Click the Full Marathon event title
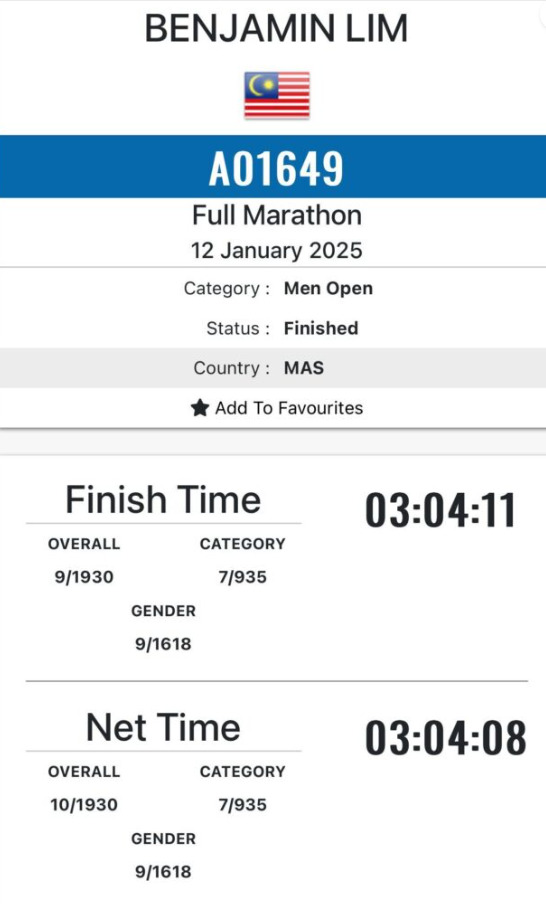Image resolution: width=546 pixels, height=908 pixels. coord(277,215)
